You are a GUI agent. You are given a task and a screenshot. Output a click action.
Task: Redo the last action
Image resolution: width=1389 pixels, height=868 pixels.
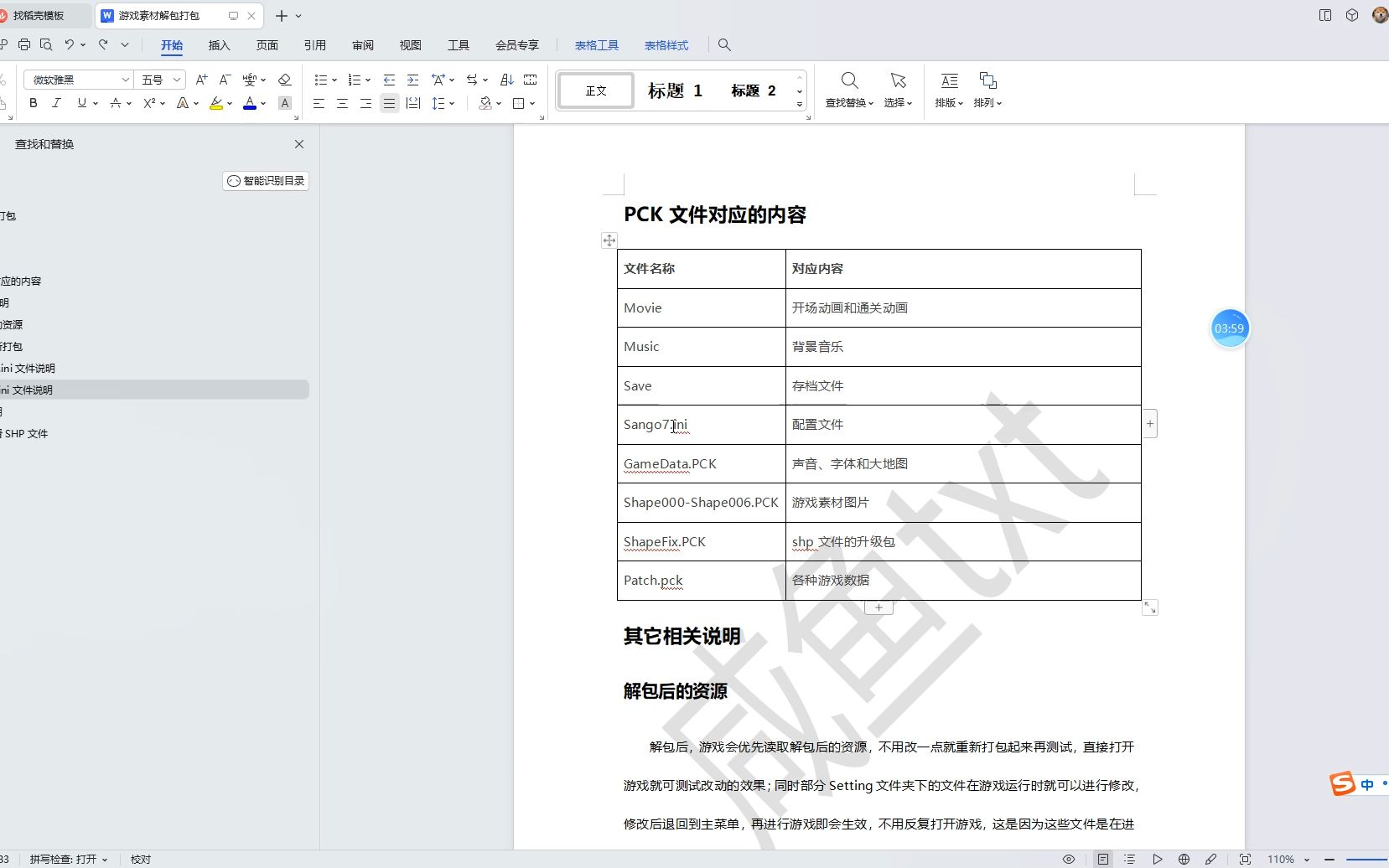[x=104, y=44]
